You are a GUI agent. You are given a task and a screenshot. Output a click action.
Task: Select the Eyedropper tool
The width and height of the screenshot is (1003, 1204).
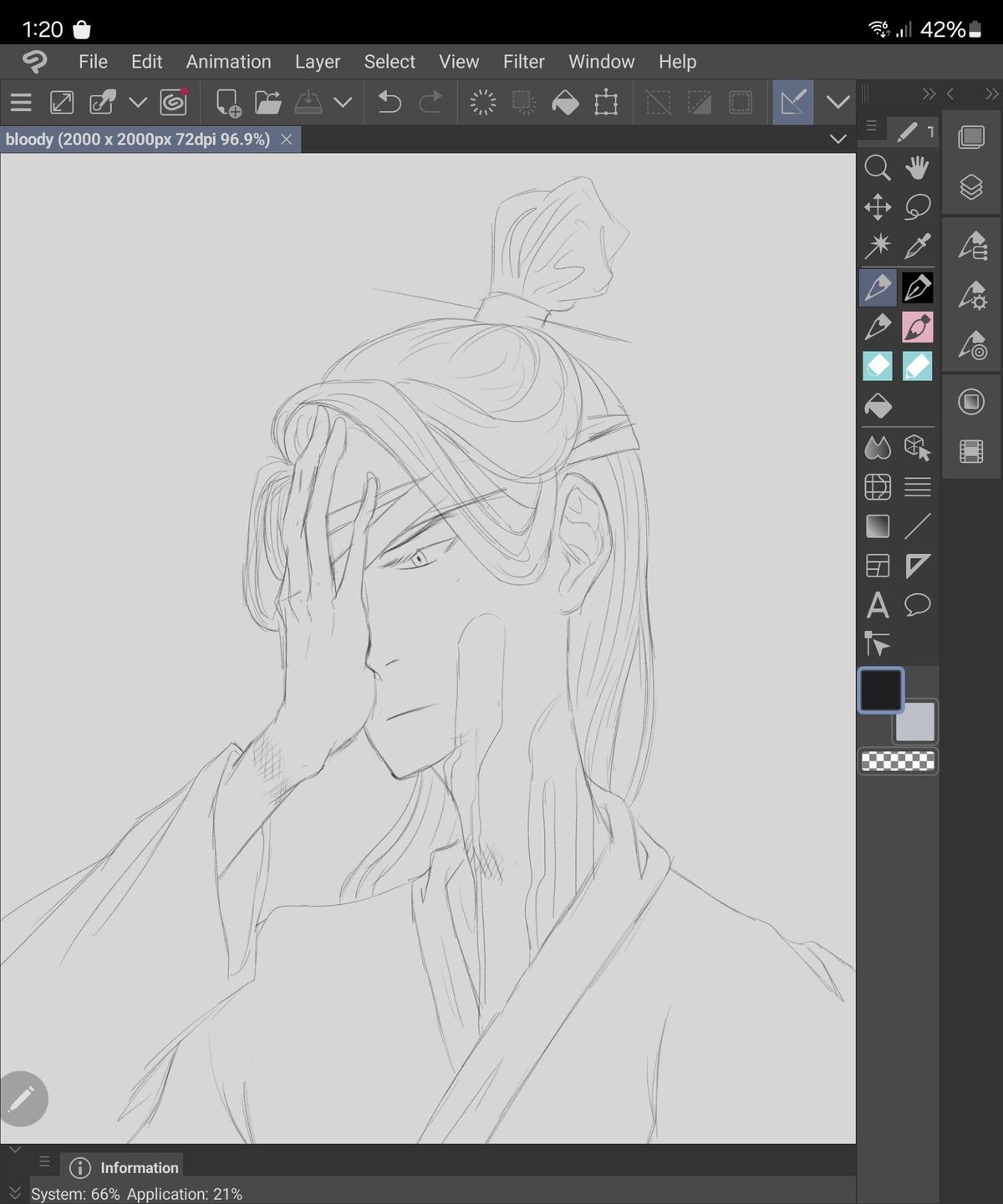click(917, 246)
